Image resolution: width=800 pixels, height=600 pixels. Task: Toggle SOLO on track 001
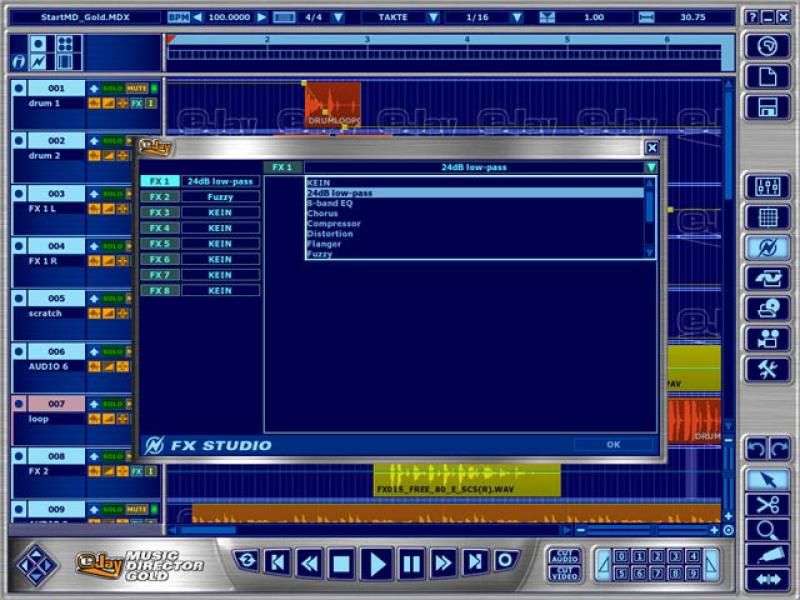(x=112, y=88)
